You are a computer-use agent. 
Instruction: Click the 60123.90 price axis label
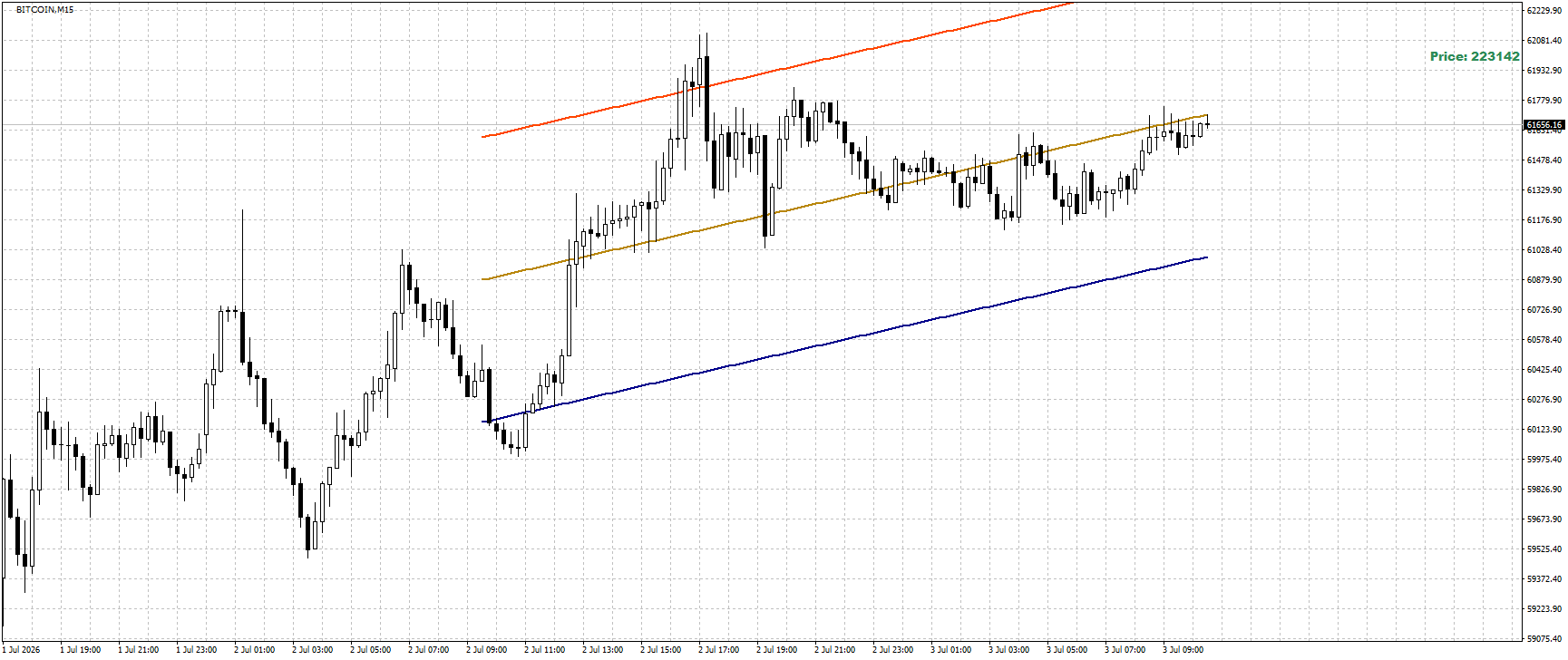click(x=1544, y=430)
